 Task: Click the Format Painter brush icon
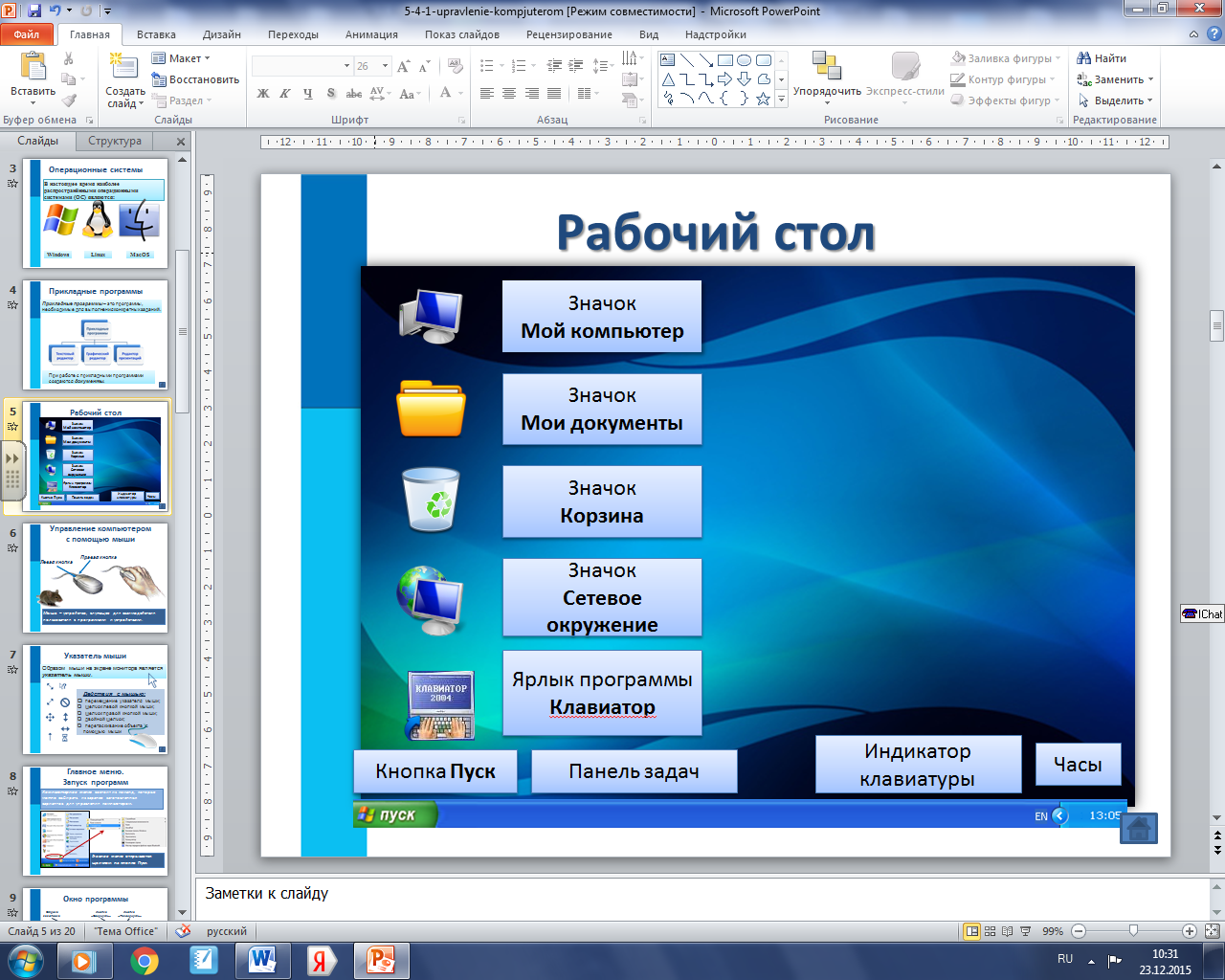point(69,100)
